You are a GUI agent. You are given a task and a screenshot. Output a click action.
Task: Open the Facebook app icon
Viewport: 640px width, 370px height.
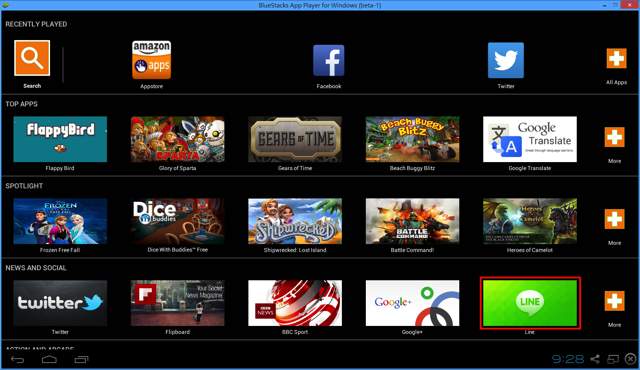click(x=329, y=60)
